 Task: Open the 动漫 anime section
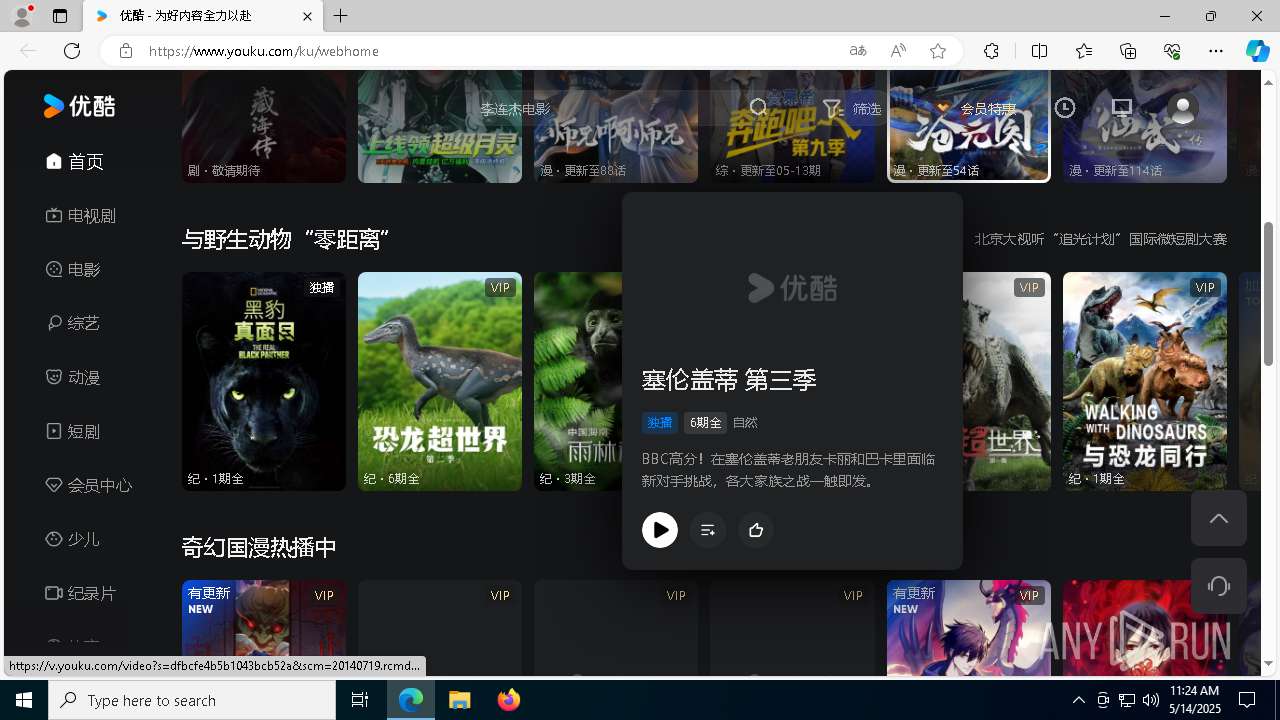click(73, 377)
